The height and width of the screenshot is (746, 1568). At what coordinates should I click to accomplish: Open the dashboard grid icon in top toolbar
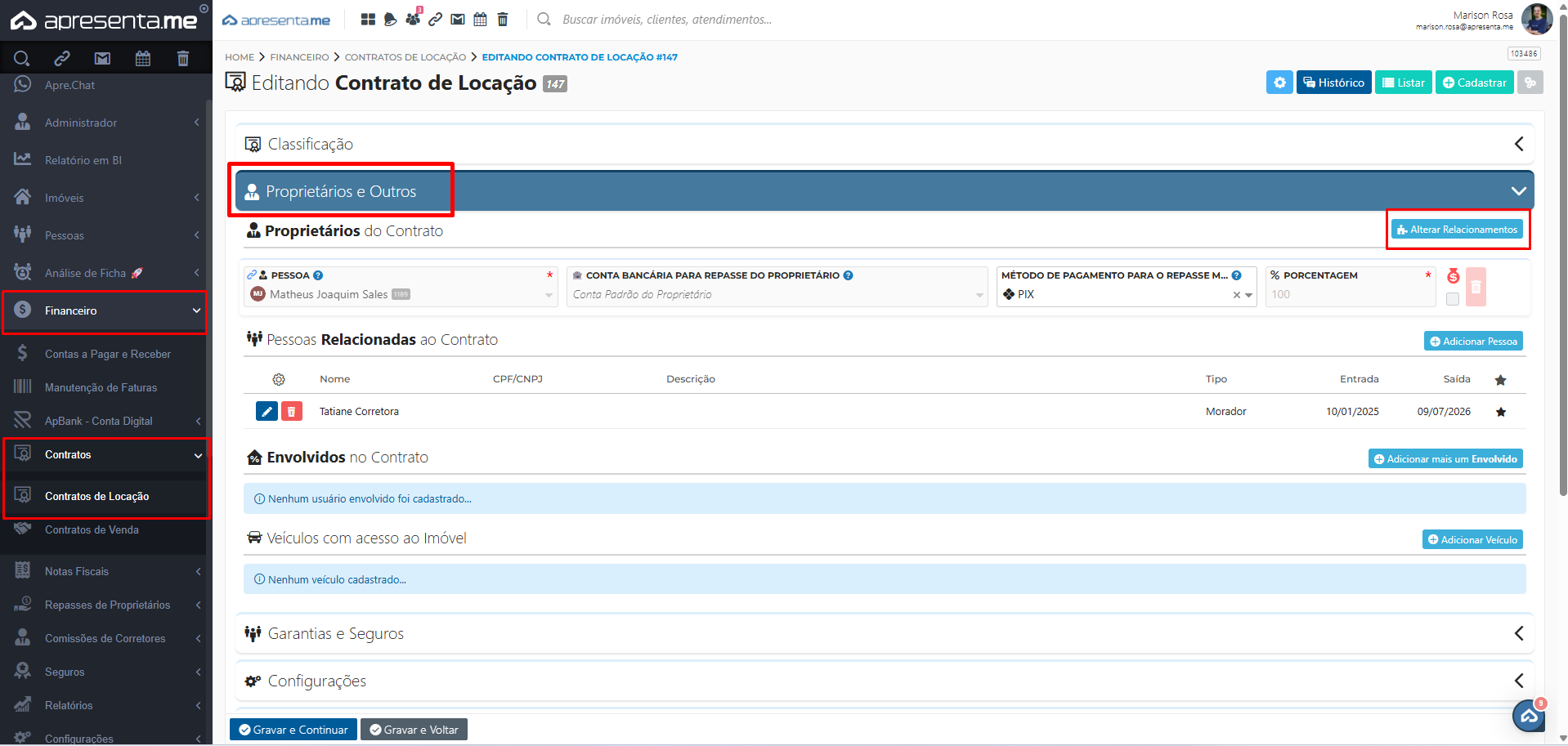coord(368,20)
